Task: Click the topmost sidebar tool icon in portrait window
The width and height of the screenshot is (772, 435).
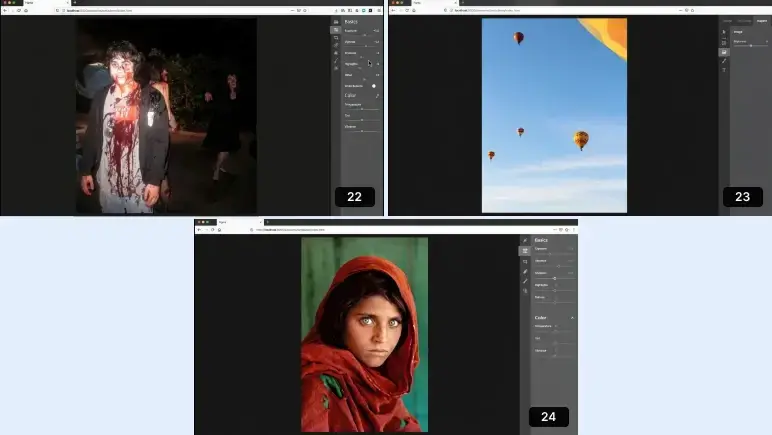Action: click(525, 240)
